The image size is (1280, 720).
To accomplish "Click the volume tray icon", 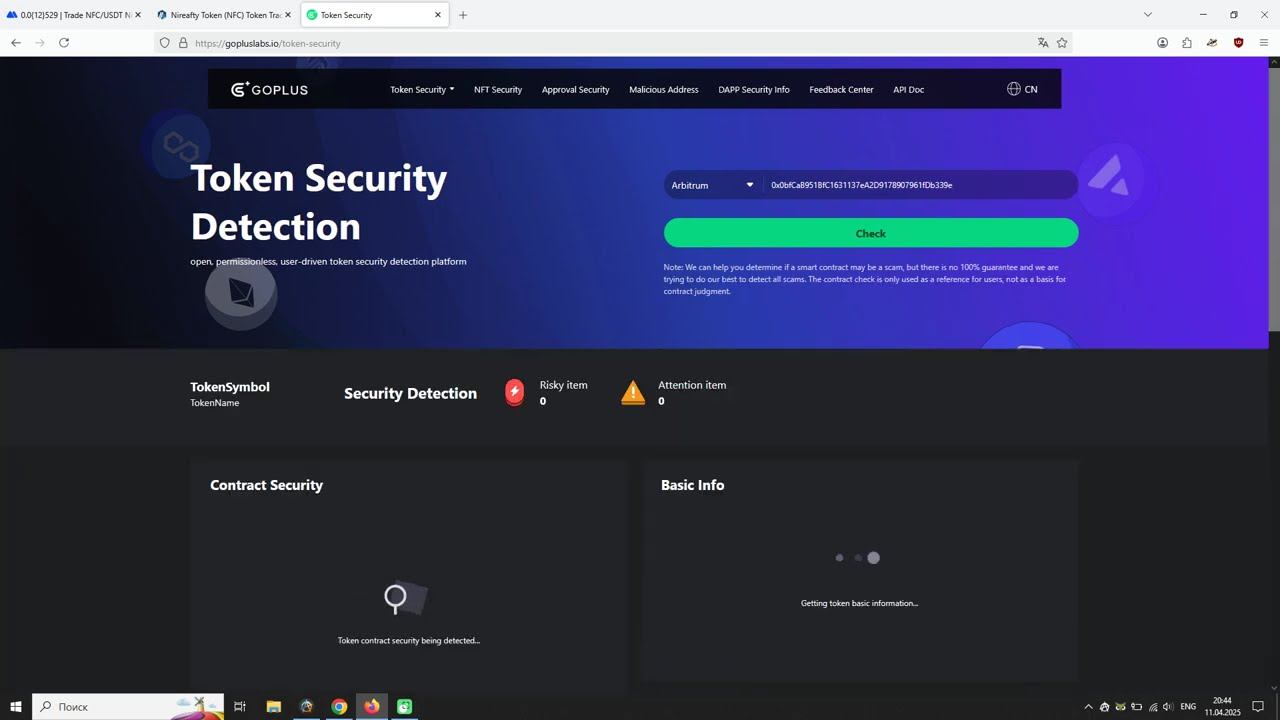I will [x=1168, y=707].
